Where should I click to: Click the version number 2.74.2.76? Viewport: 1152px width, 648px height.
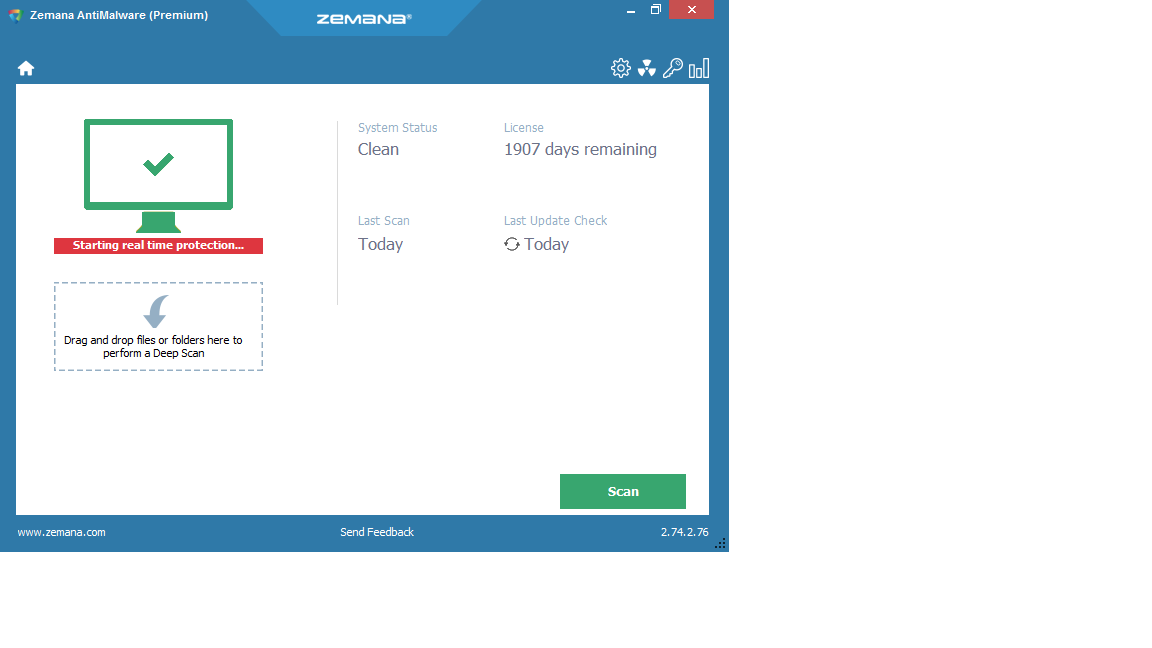point(685,532)
